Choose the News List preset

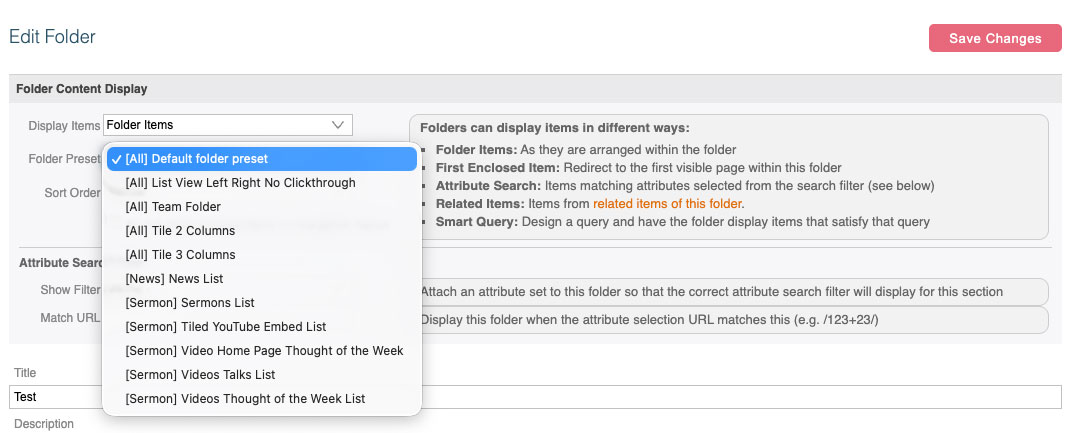pyautogui.click(x=174, y=279)
